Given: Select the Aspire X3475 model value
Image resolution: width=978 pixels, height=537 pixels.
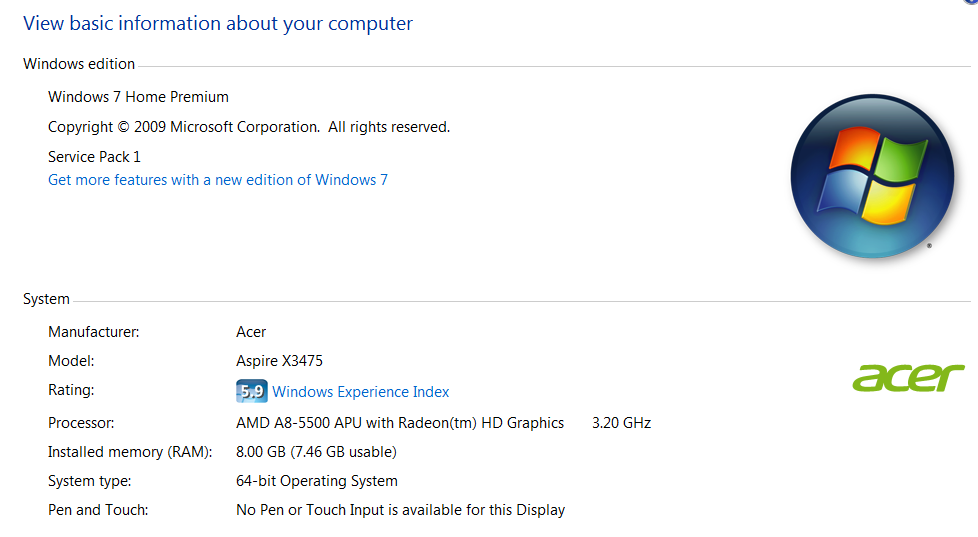Looking at the screenshot, I should coord(279,361).
